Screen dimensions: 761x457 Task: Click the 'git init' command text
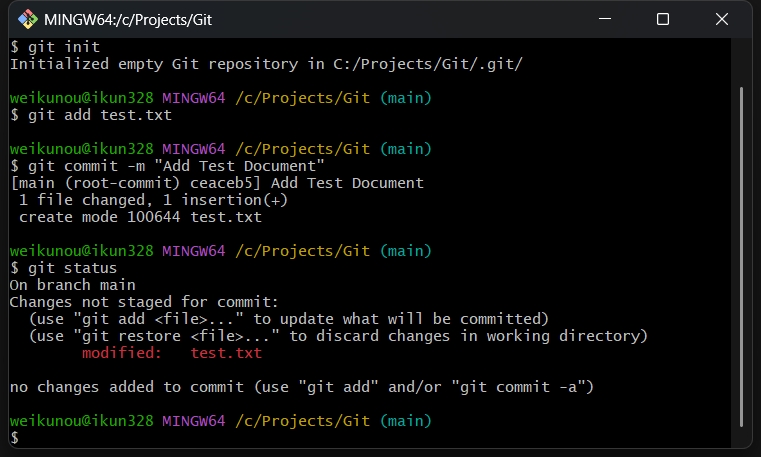64,47
